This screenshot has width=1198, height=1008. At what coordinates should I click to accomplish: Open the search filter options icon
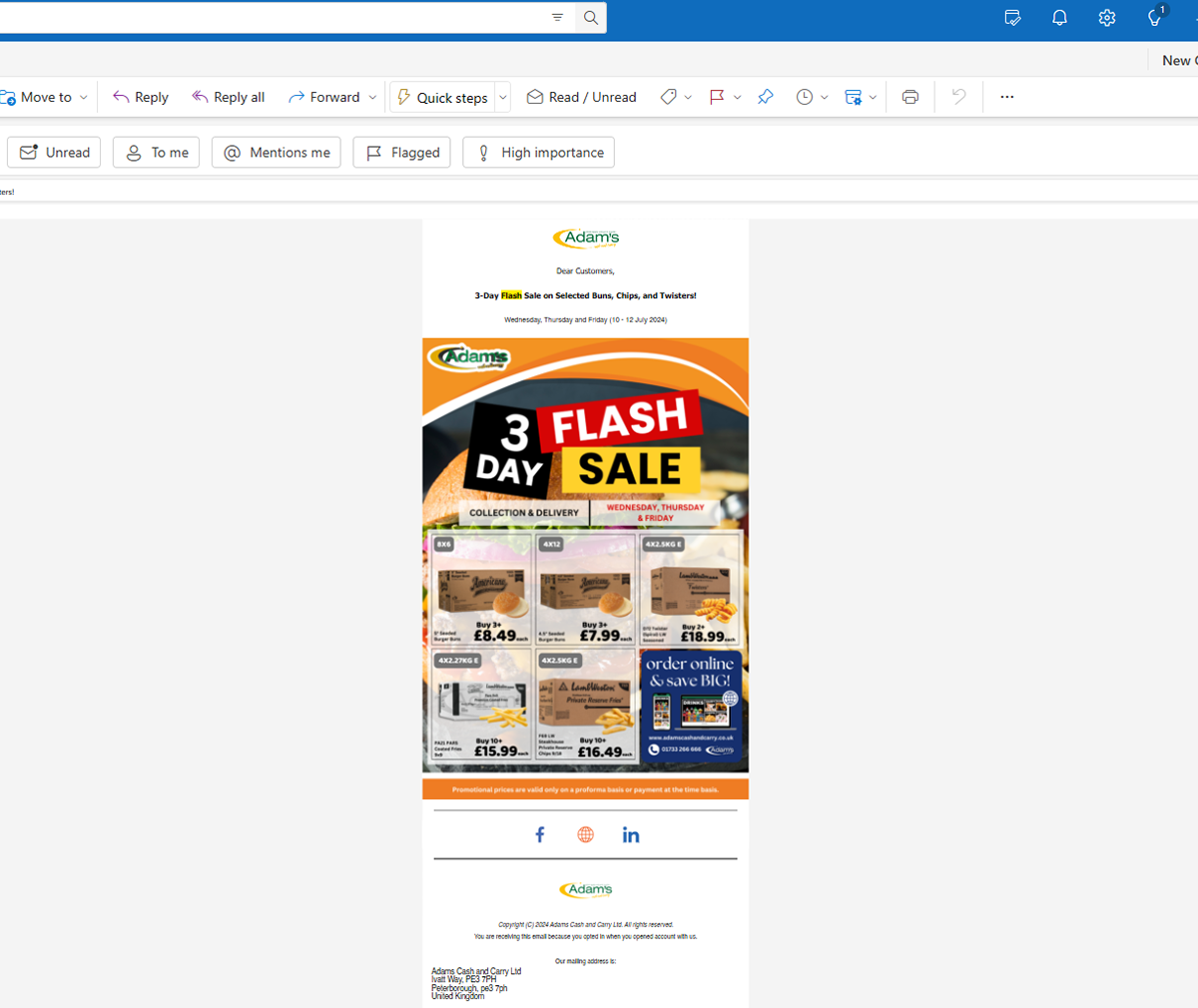557,17
